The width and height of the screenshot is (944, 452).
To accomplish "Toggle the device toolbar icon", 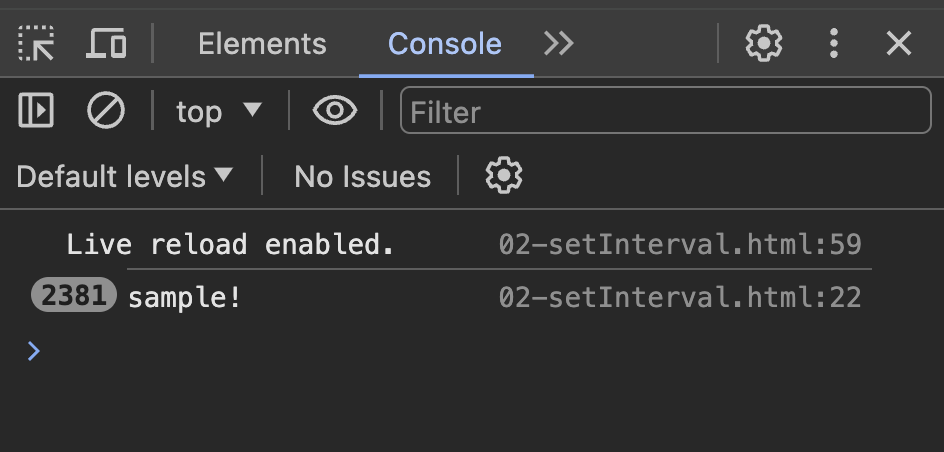I will click(x=107, y=44).
